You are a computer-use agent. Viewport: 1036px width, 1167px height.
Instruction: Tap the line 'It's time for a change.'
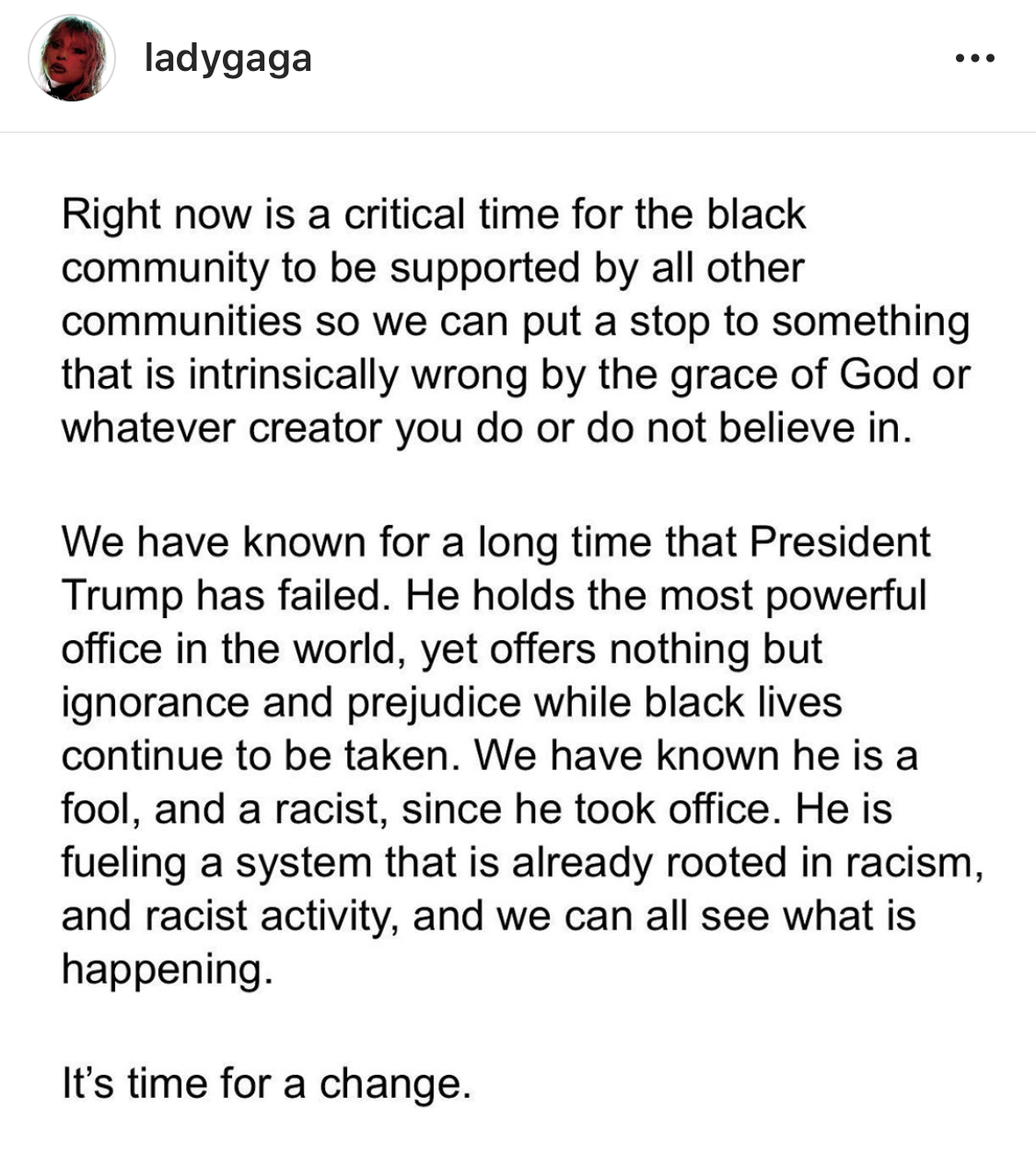coord(266,1083)
